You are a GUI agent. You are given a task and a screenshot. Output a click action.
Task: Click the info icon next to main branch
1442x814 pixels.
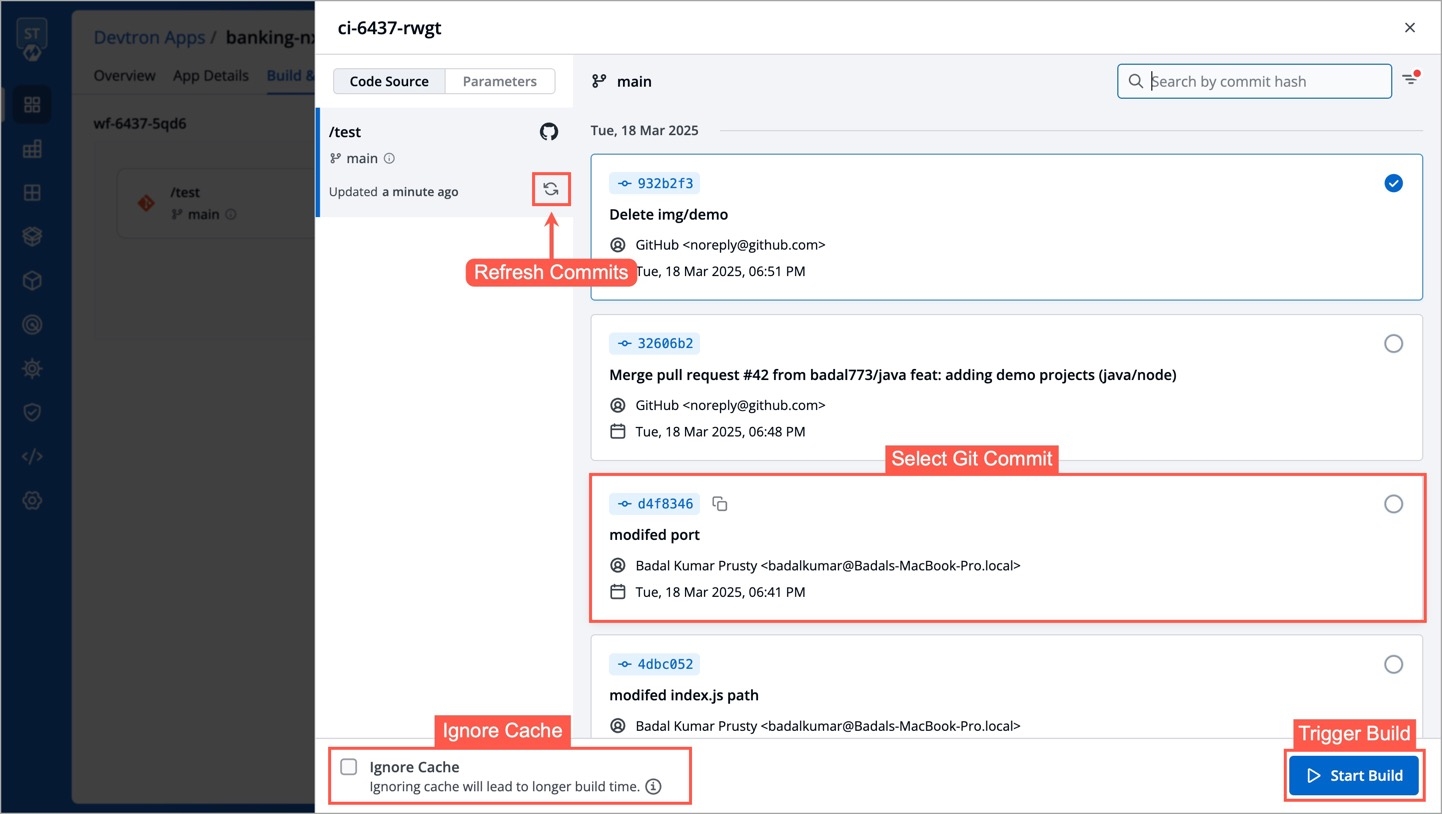(x=390, y=158)
